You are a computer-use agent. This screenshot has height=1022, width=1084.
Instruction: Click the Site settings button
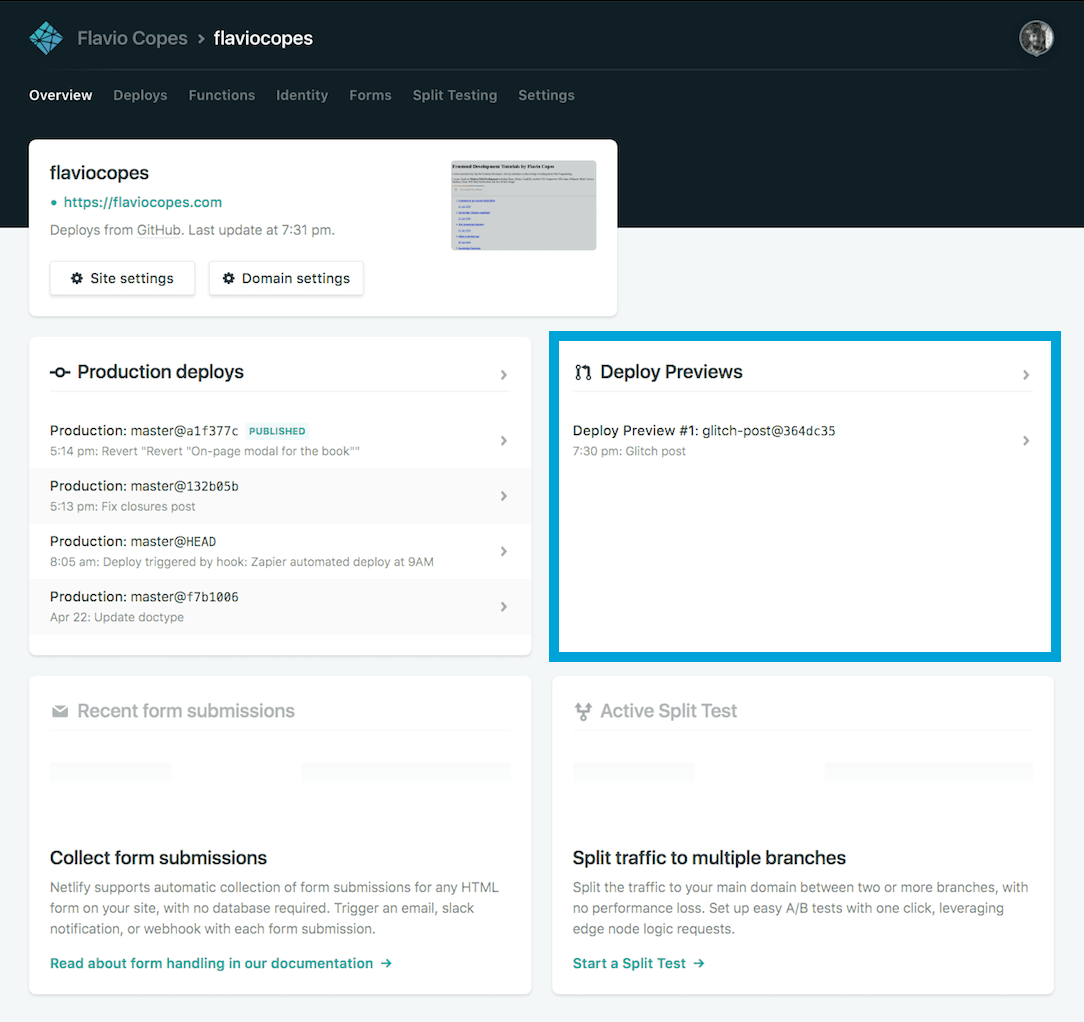point(122,278)
